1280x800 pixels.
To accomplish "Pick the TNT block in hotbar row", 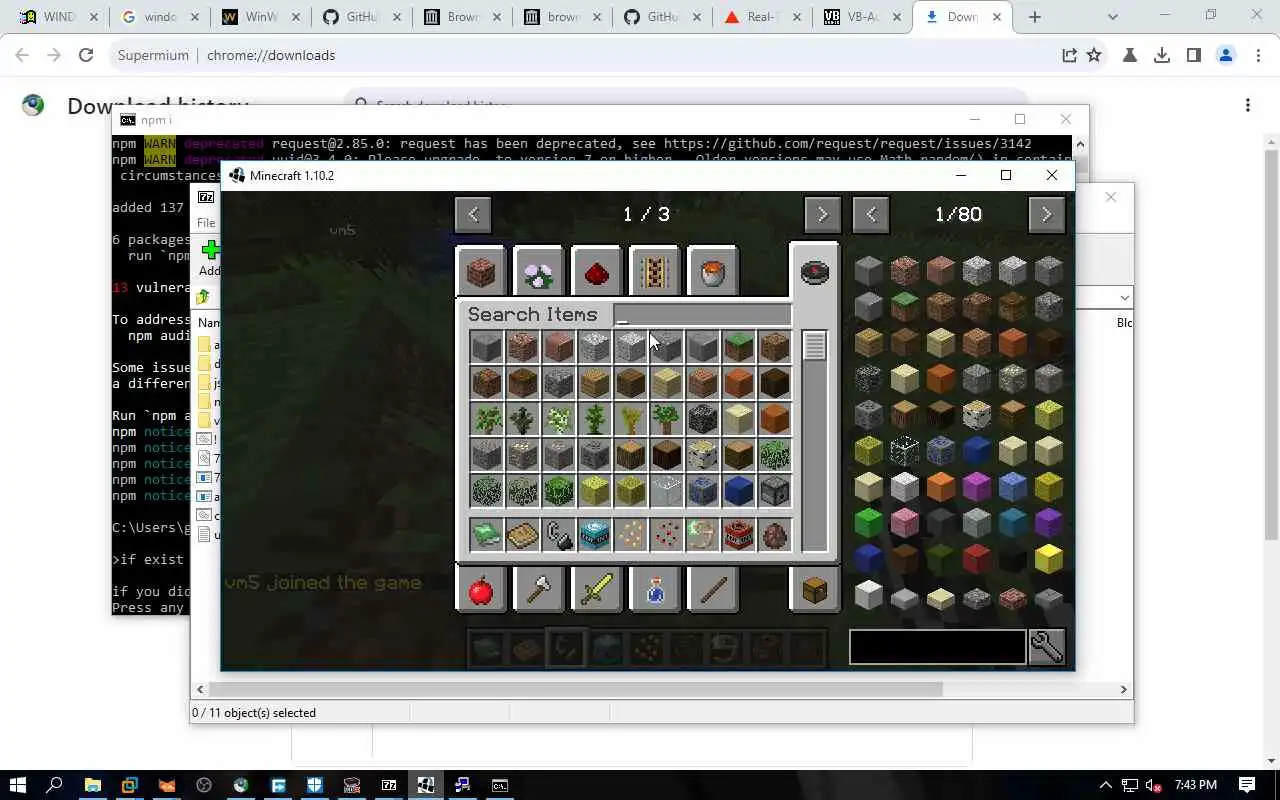I will [738, 535].
